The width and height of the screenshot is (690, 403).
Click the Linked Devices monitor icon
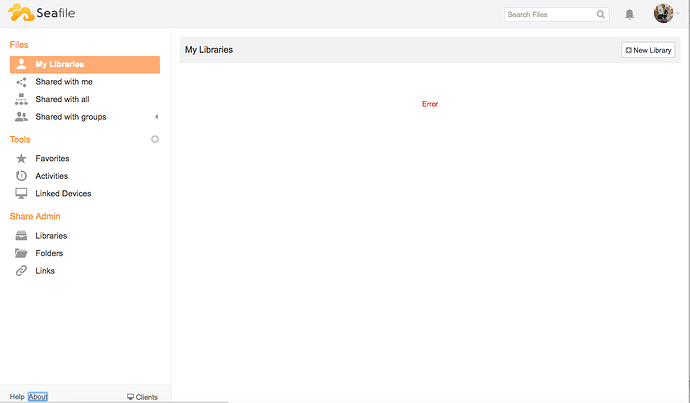pyautogui.click(x=22, y=193)
